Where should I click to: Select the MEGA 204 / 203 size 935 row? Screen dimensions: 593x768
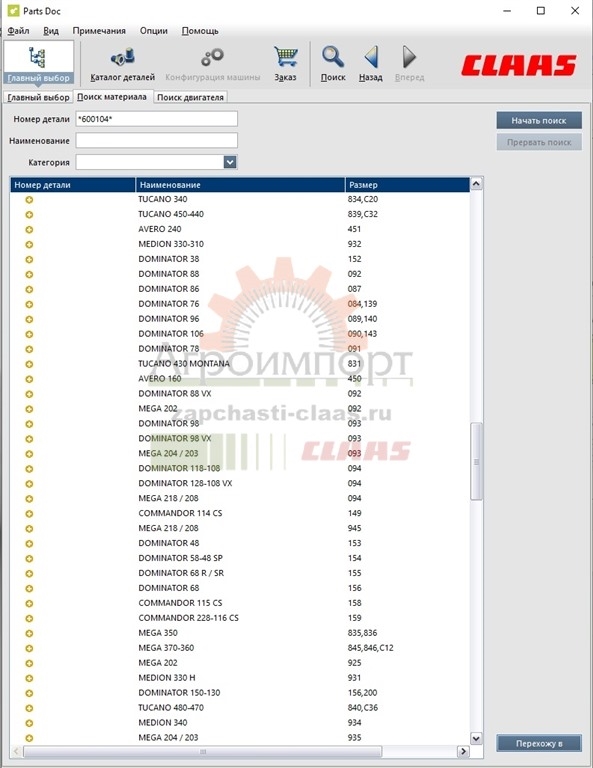click(240, 738)
